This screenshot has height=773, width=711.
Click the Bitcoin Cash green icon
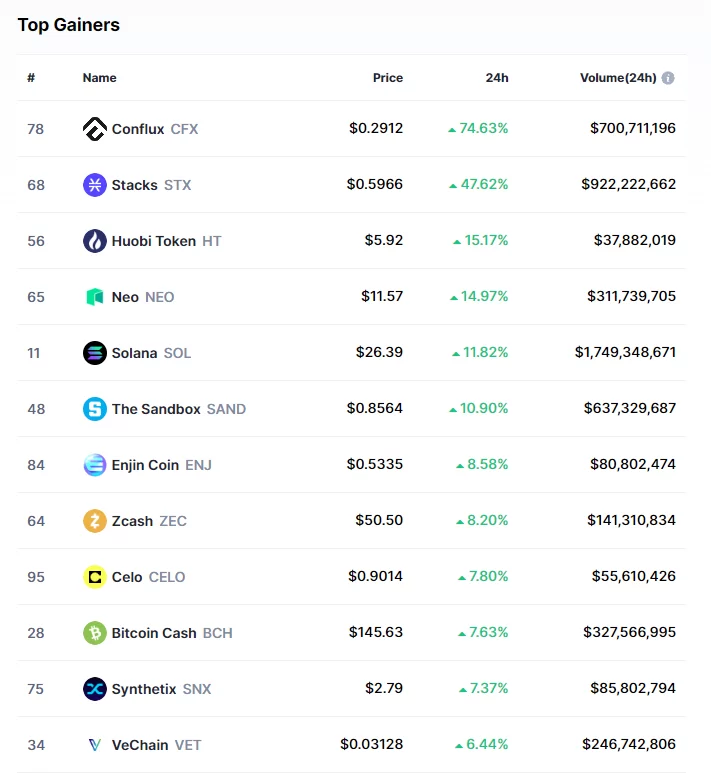(95, 633)
